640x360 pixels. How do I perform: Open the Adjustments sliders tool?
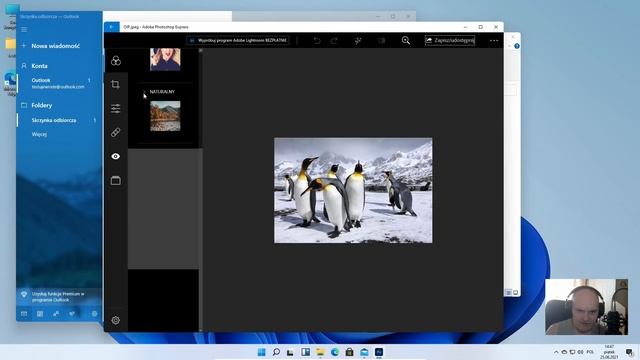click(116, 108)
